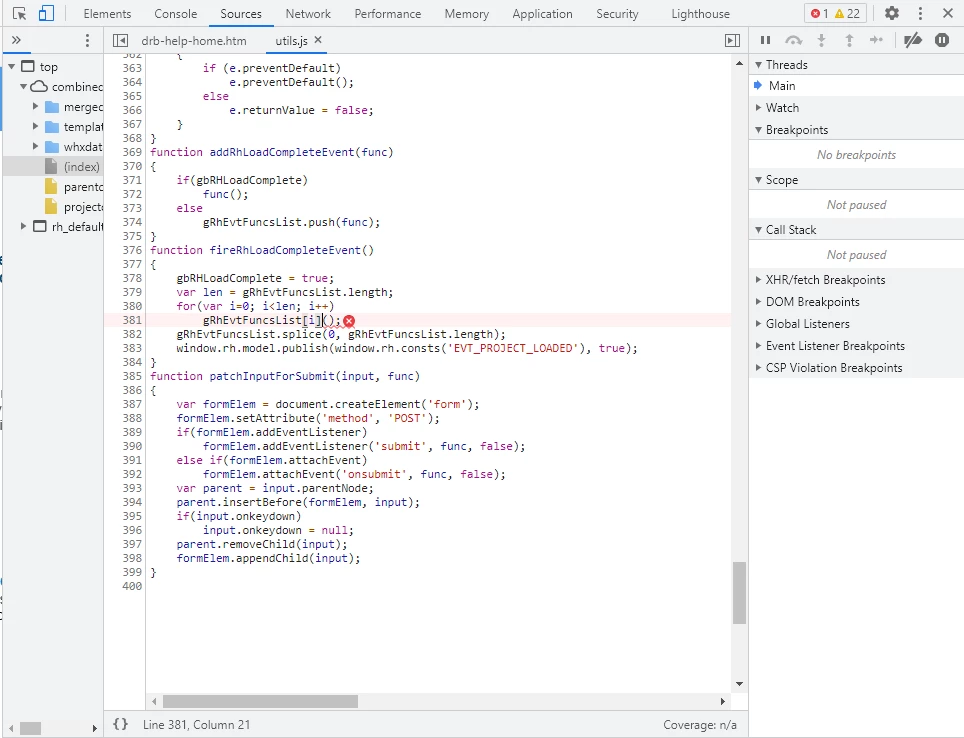
Task: Pretty print the source with braces icon
Action: (120, 724)
